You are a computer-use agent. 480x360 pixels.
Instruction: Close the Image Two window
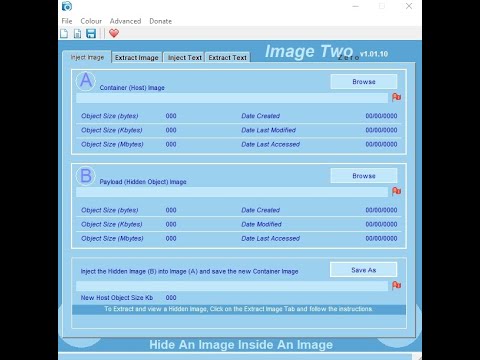point(409,6)
